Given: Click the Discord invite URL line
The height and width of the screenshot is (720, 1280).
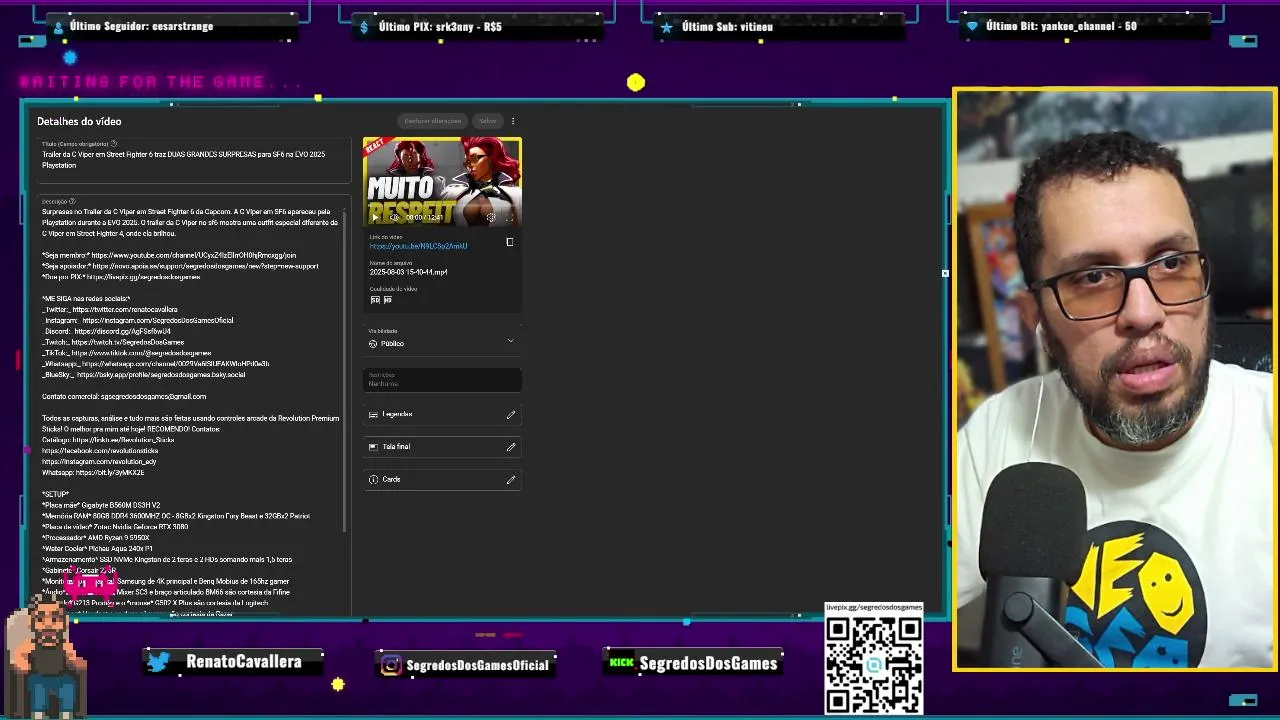Looking at the screenshot, I should (x=107, y=332).
